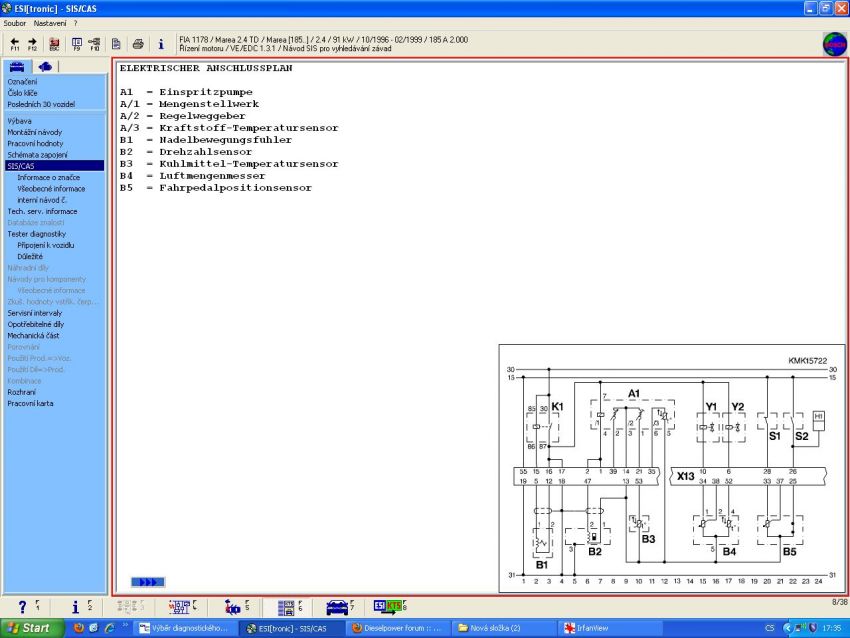The image size is (850, 638).
Task: Switch to IrfanView on the taskbar
Action: coord(609,628)
